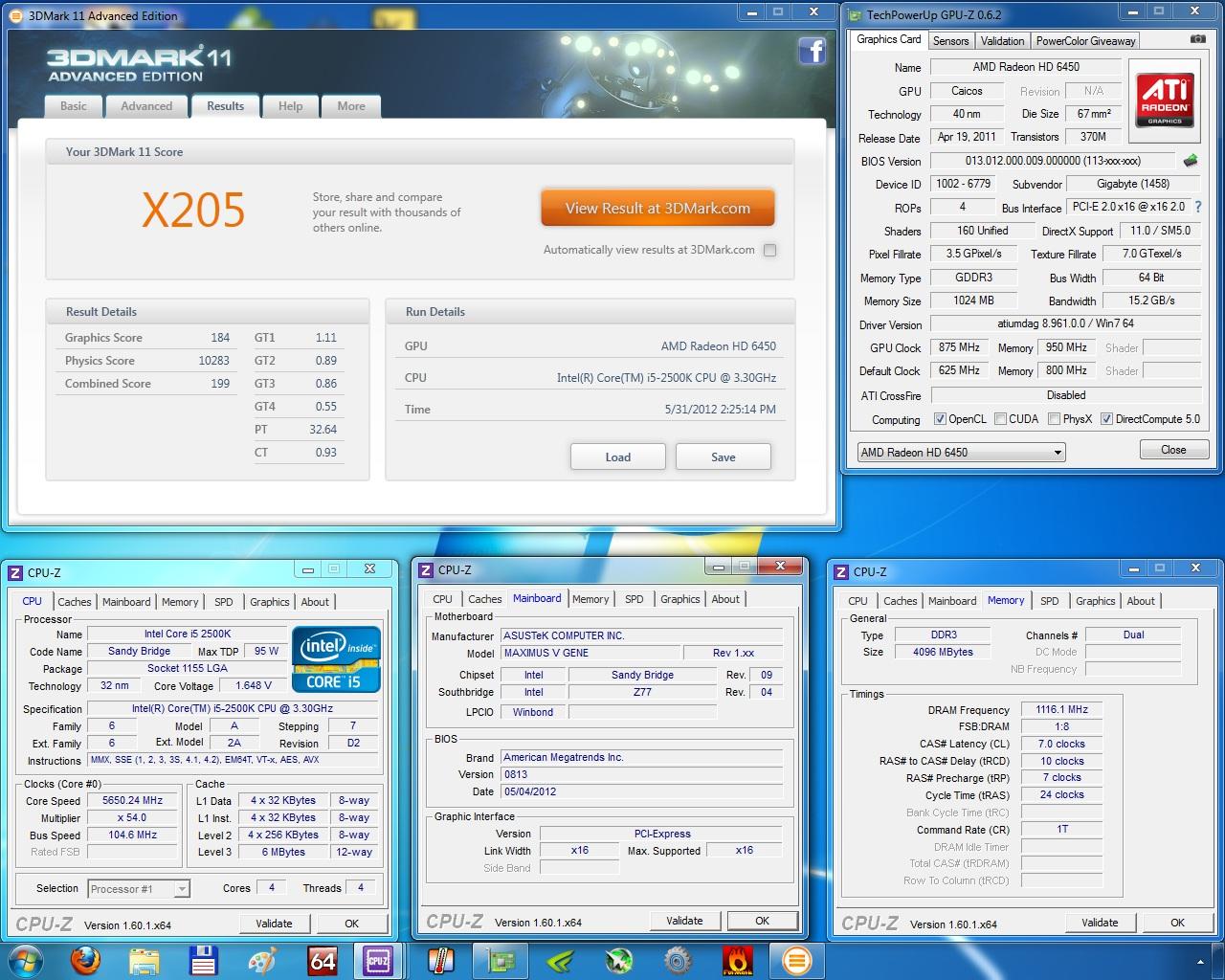
Task: Switch to the Advanced tab in 3DMark
Action: 146,106
